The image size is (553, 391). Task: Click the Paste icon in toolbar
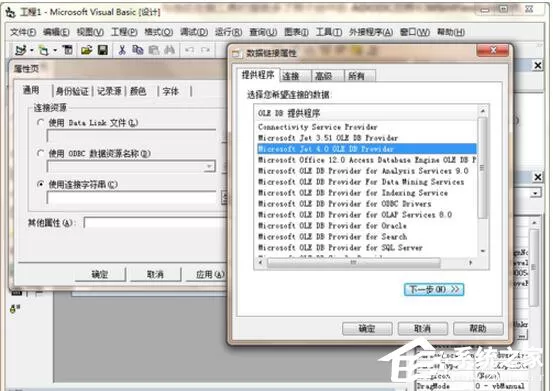coord(154,50)
